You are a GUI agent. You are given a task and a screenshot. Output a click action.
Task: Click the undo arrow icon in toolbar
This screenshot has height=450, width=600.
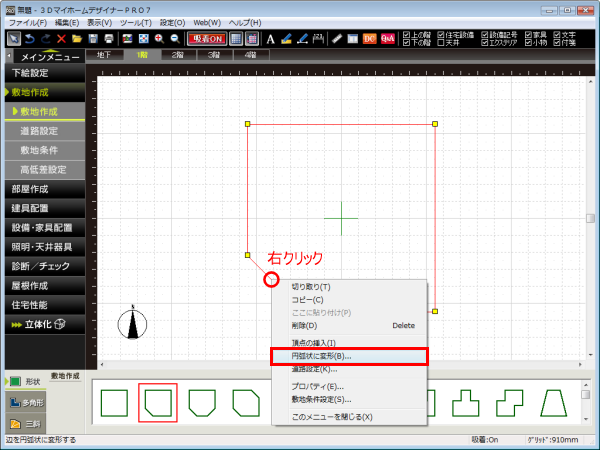coord(28,38)
